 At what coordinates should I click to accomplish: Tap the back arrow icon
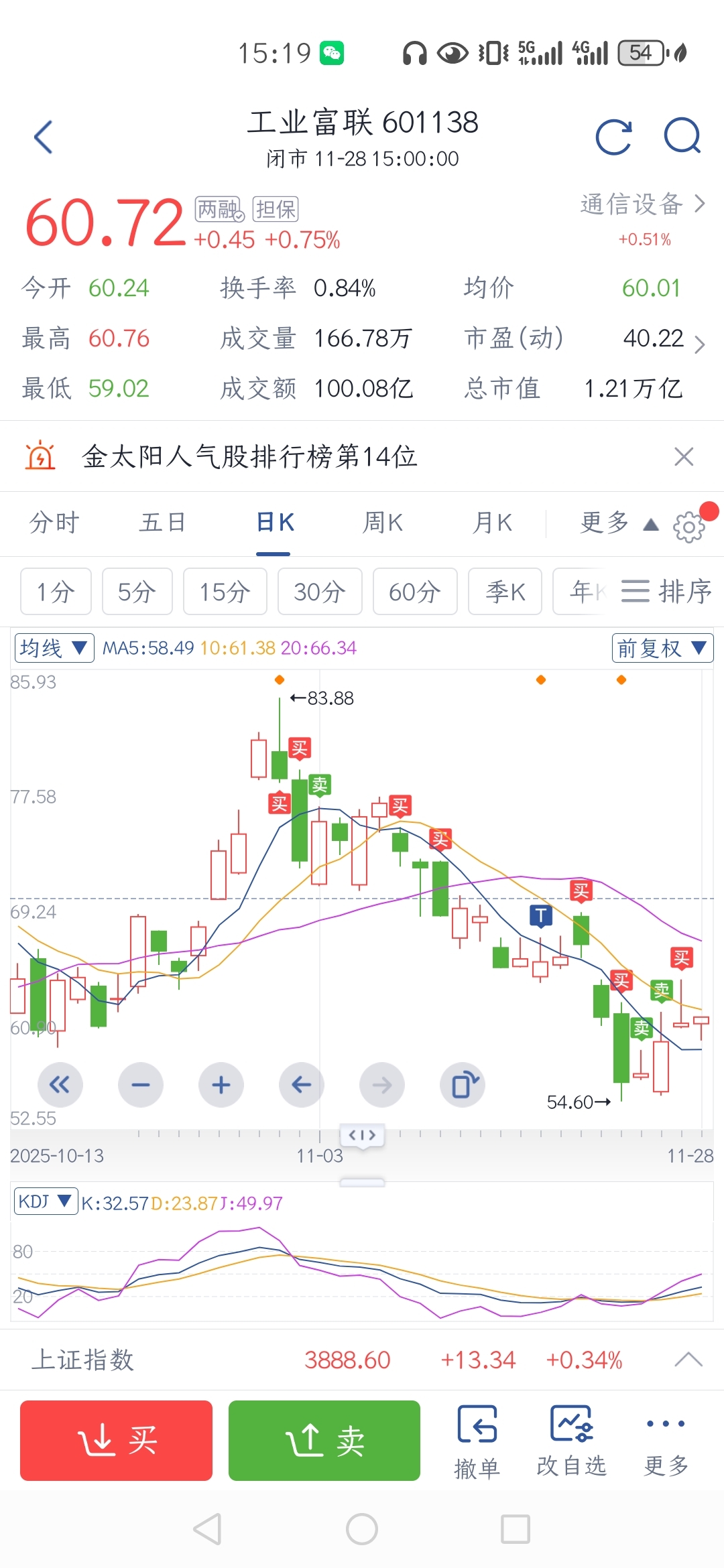44,137
